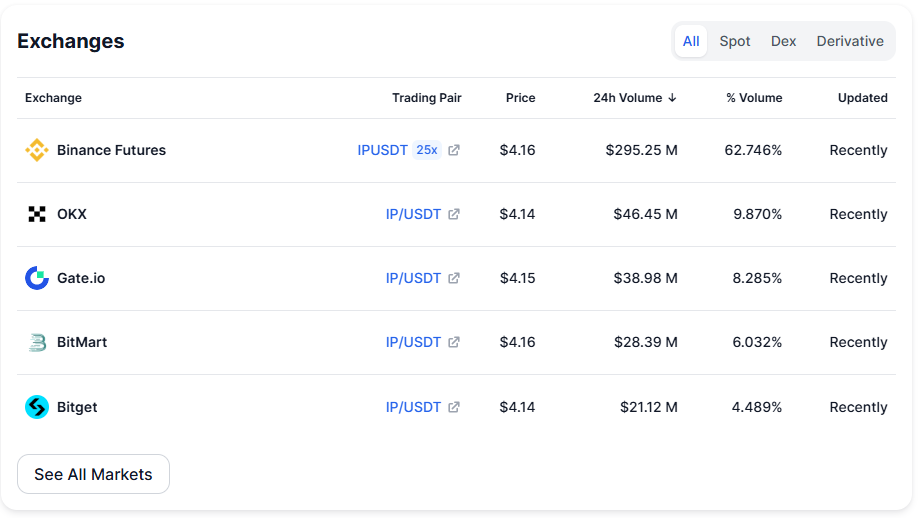
Task: Click the Bitget logo icon
Action: point(36,407)
